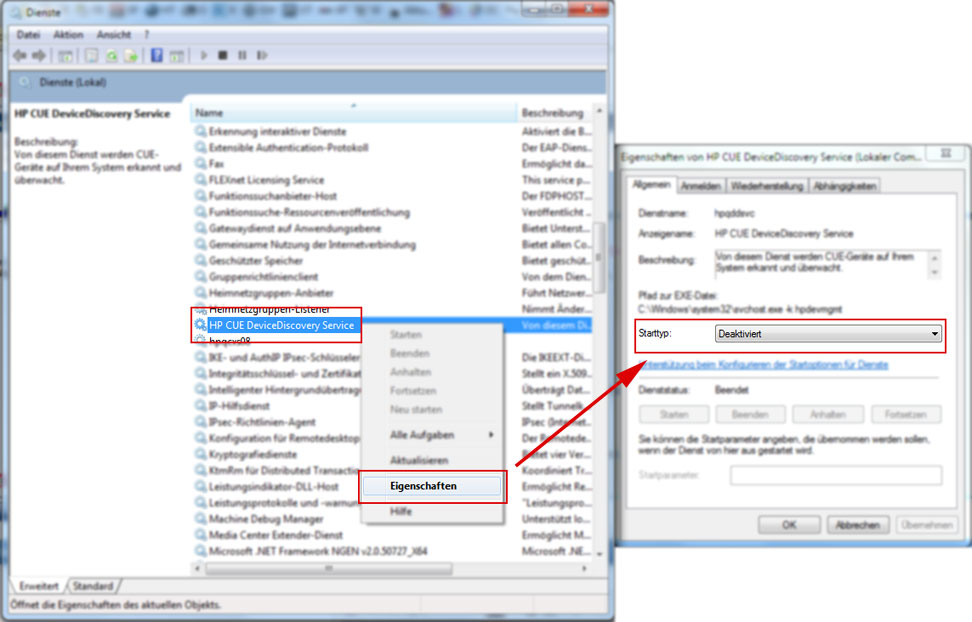Click the gear icon of FLEXnet Licensing Service
The width and height of the screenshot is (972, 622).
pyautogui.click(x=200, y=179)
